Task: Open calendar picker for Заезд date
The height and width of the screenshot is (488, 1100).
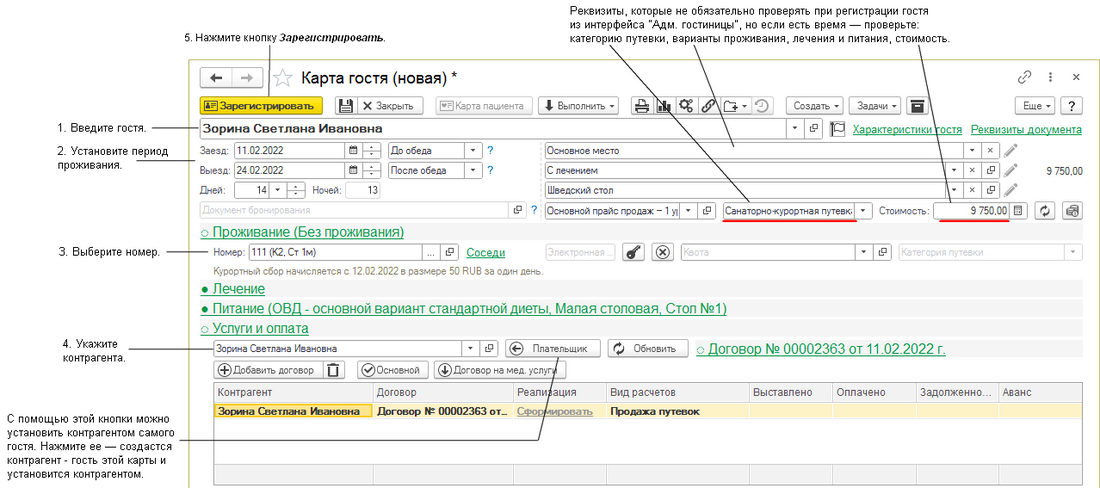Action: point(352,150)
